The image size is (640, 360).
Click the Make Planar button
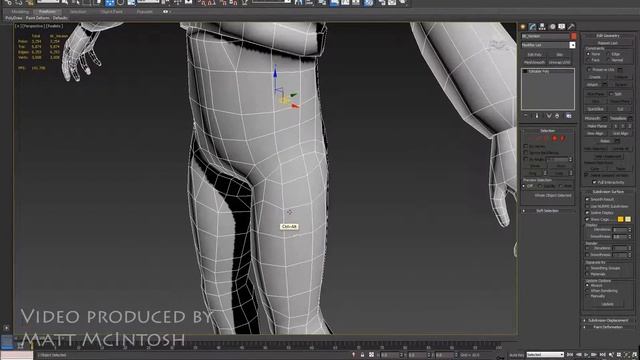pyautogui.click(x=597, y=126)
